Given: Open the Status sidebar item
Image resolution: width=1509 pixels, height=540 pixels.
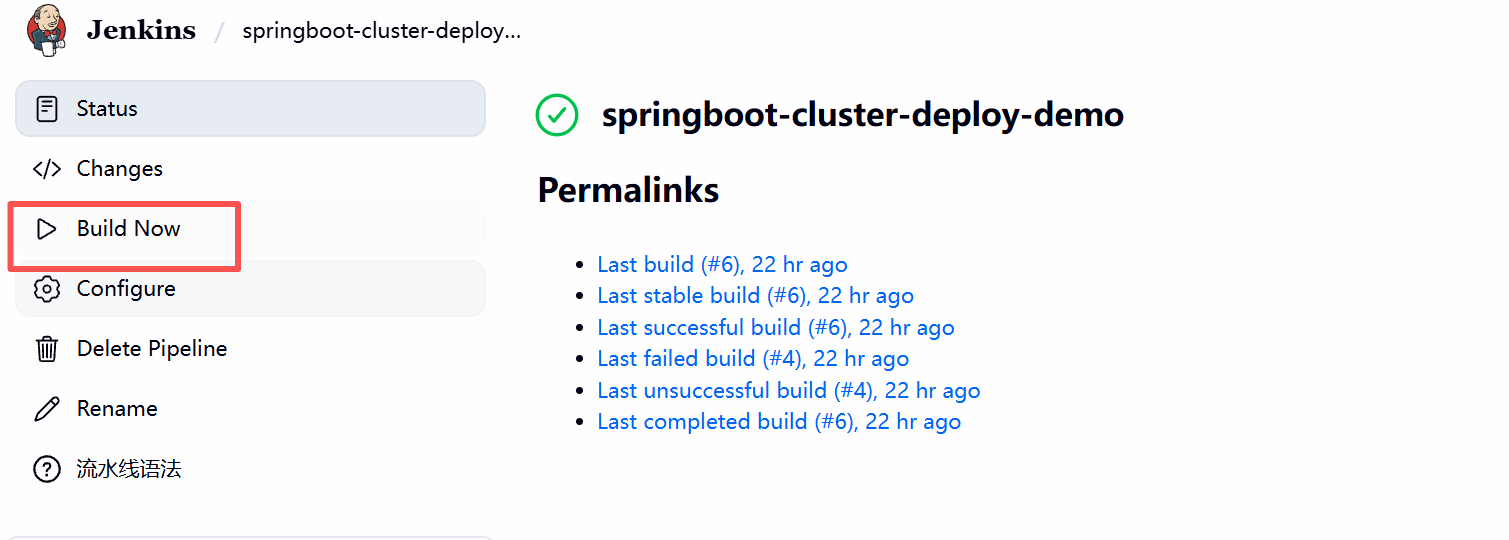Looking at the screenshot, I should tap(250, 109).
